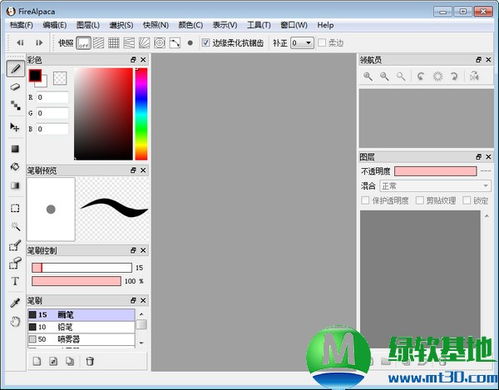Enable parallel lines snap
This screenshot has width=499, height=390.
click(x=99, y=43)
